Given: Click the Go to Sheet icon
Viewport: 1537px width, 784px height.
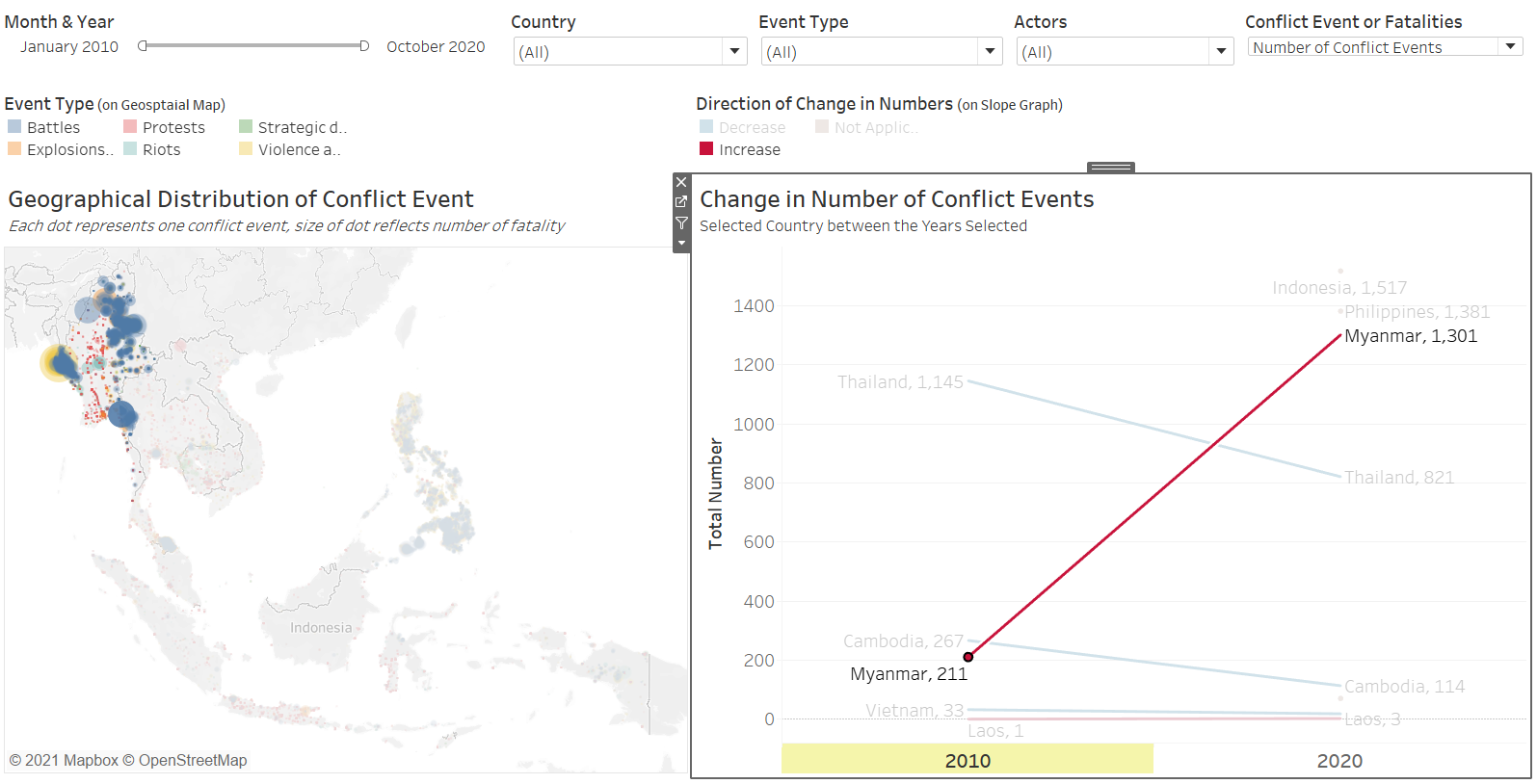Looking at the screenshot, I should [681, 202].
